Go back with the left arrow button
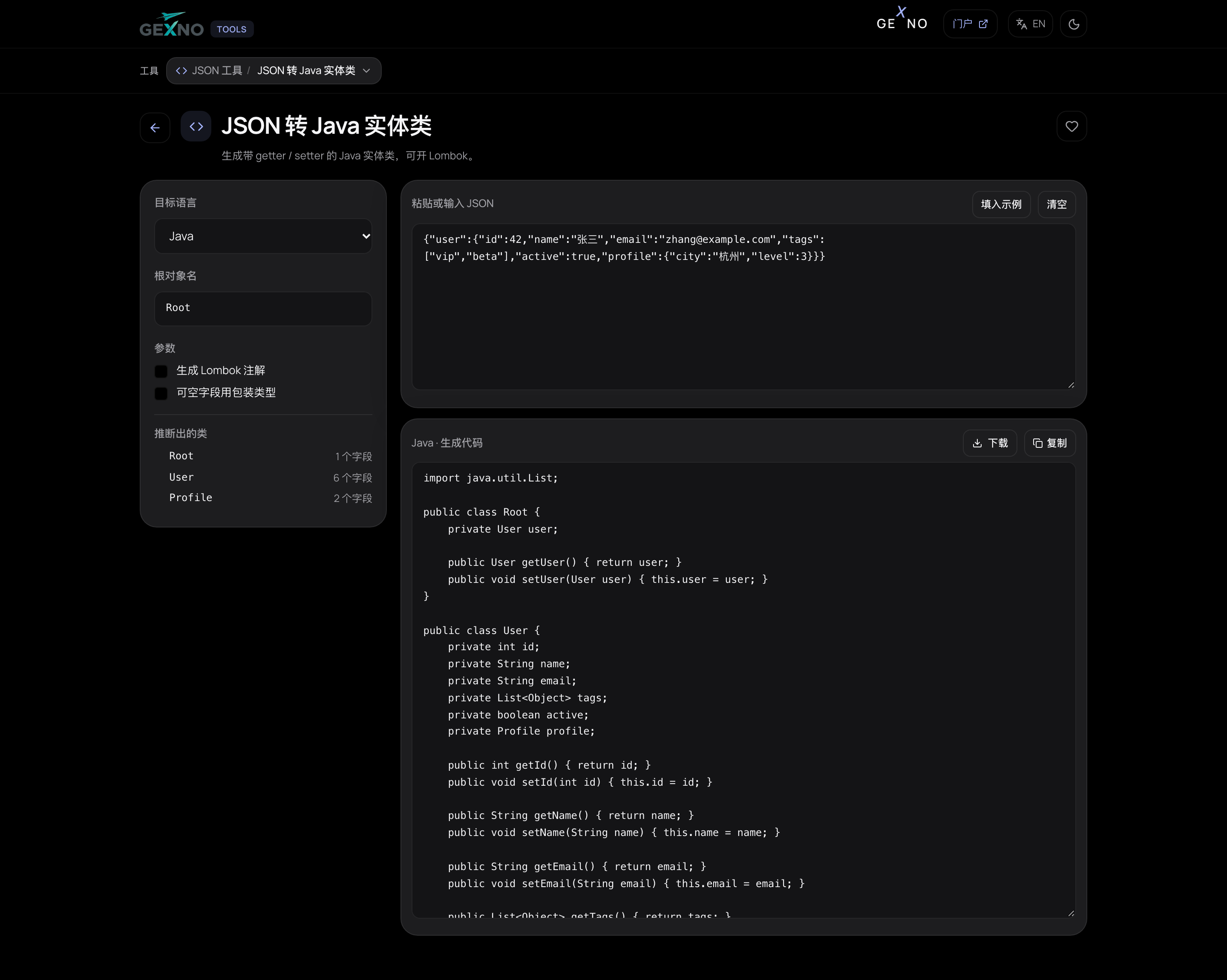The width and height of the screenshot is (1227, 980). click(155, 127)
